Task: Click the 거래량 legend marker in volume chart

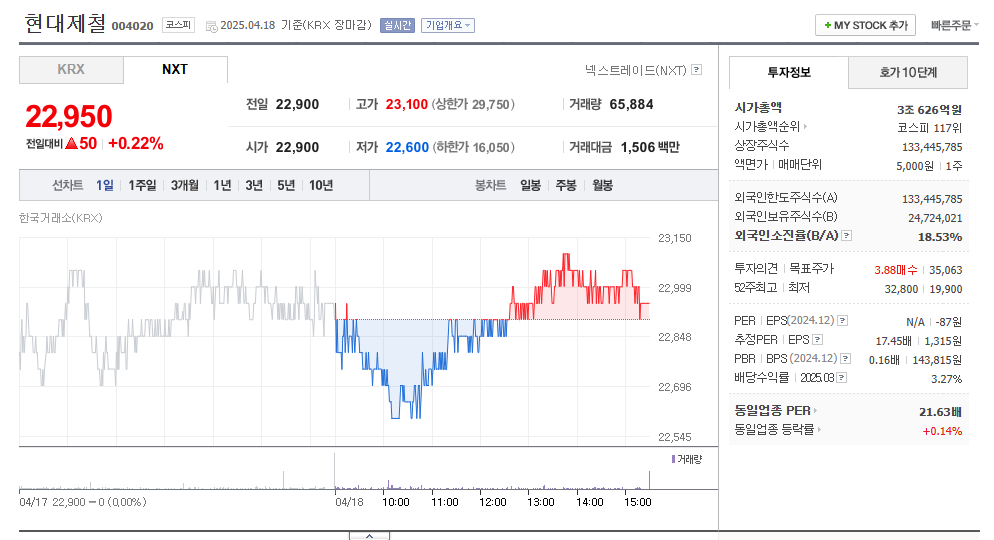Action: point(673,459)
